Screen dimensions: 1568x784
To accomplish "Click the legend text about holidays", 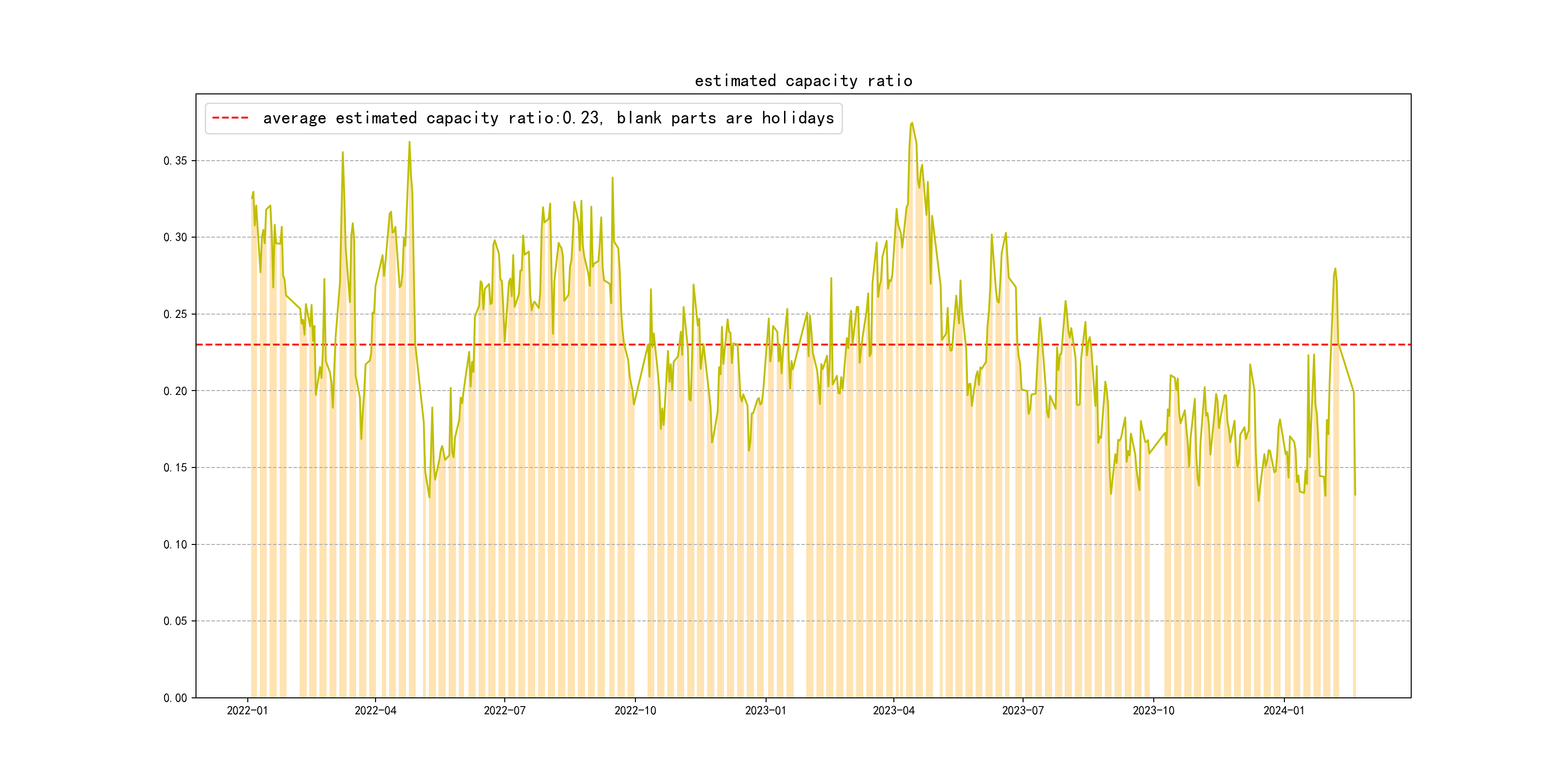I will pyautogui.click(x=548, y=118).
